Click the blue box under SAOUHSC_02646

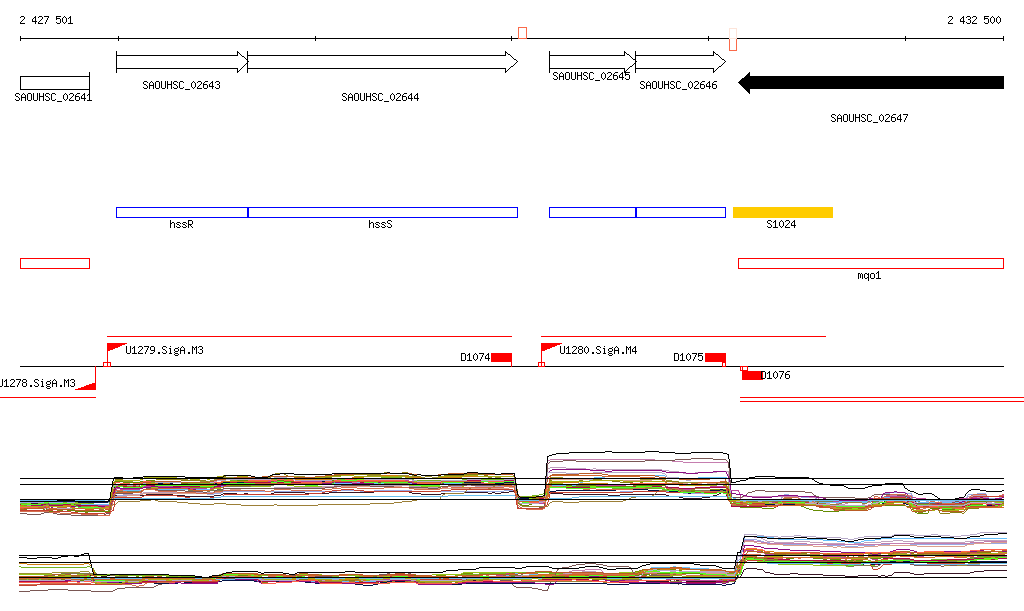tap(680, 212)
